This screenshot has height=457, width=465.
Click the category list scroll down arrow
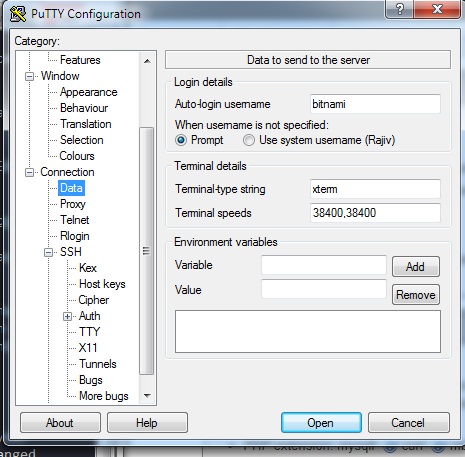147,396
